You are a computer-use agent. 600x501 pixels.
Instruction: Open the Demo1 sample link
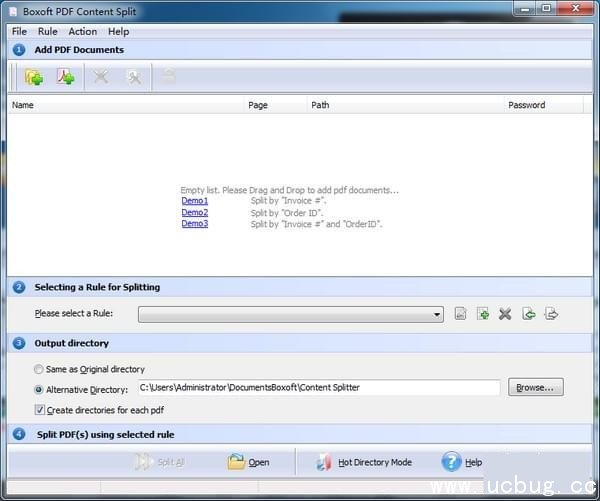pos(194,201)
